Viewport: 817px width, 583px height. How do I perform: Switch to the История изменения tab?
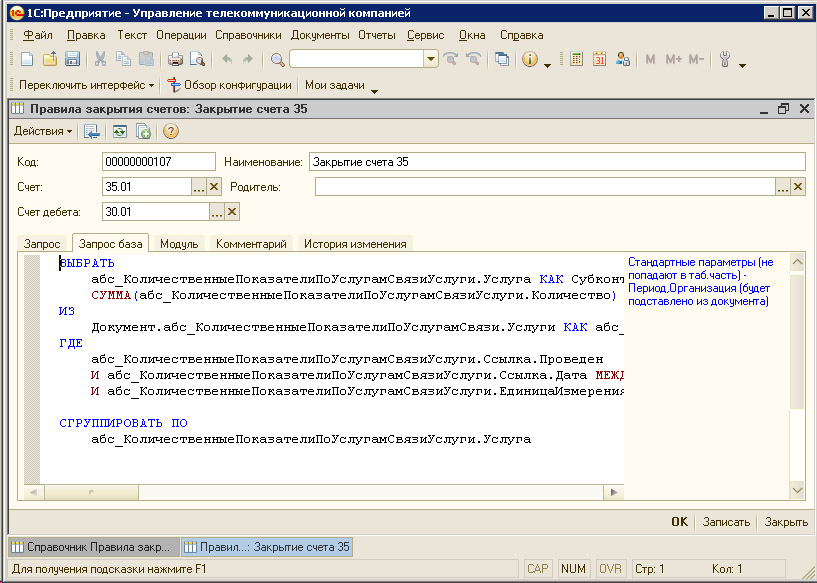(355, 243)
